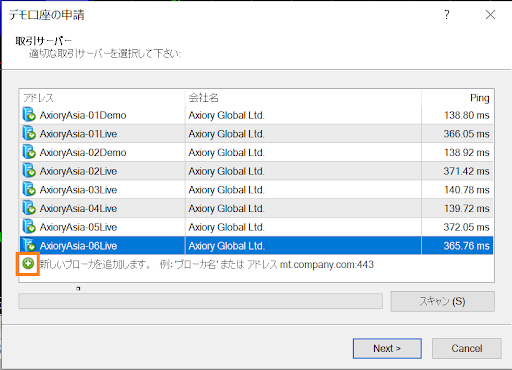512x370 pixels.
Task: Select the AxioryAsia-01Live server row
Action: (x=256, y=134)
